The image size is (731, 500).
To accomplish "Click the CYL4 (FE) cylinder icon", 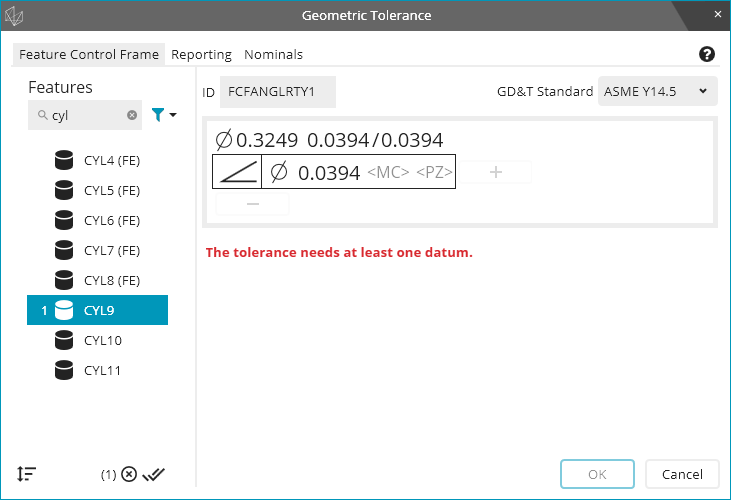I will pyautogui.click(x=65, y=160).
